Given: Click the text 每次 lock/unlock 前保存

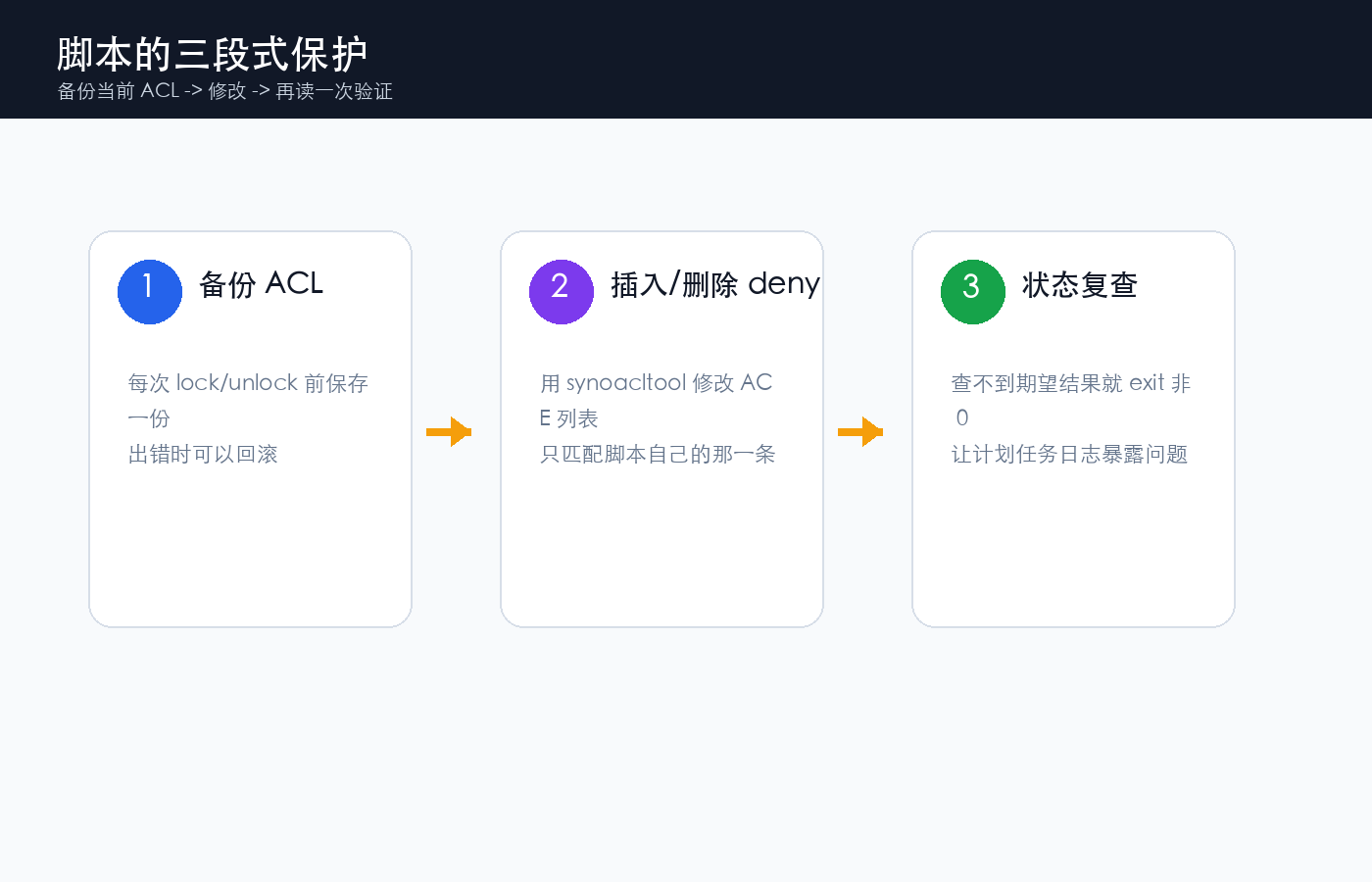Looking at the screenshot, I should pyautogui.click(x=248, y=383).
